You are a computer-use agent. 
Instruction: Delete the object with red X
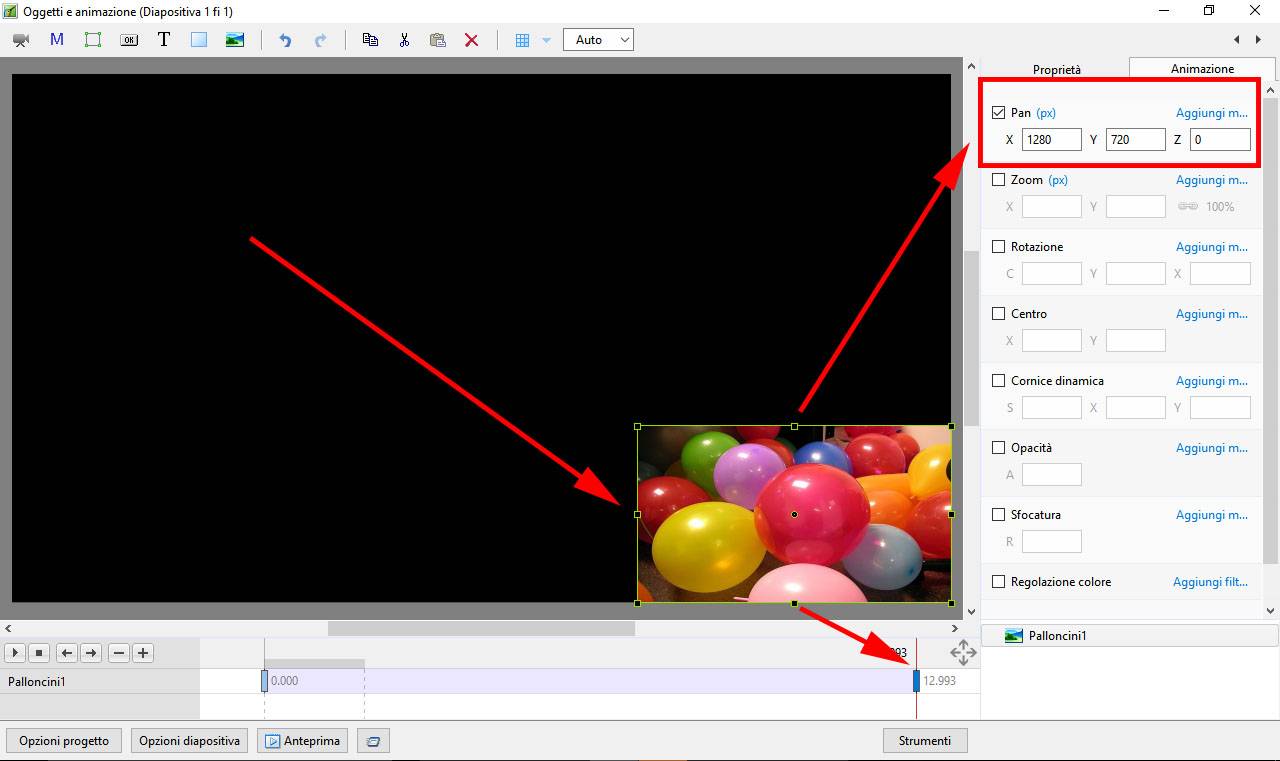pos(471,40)
